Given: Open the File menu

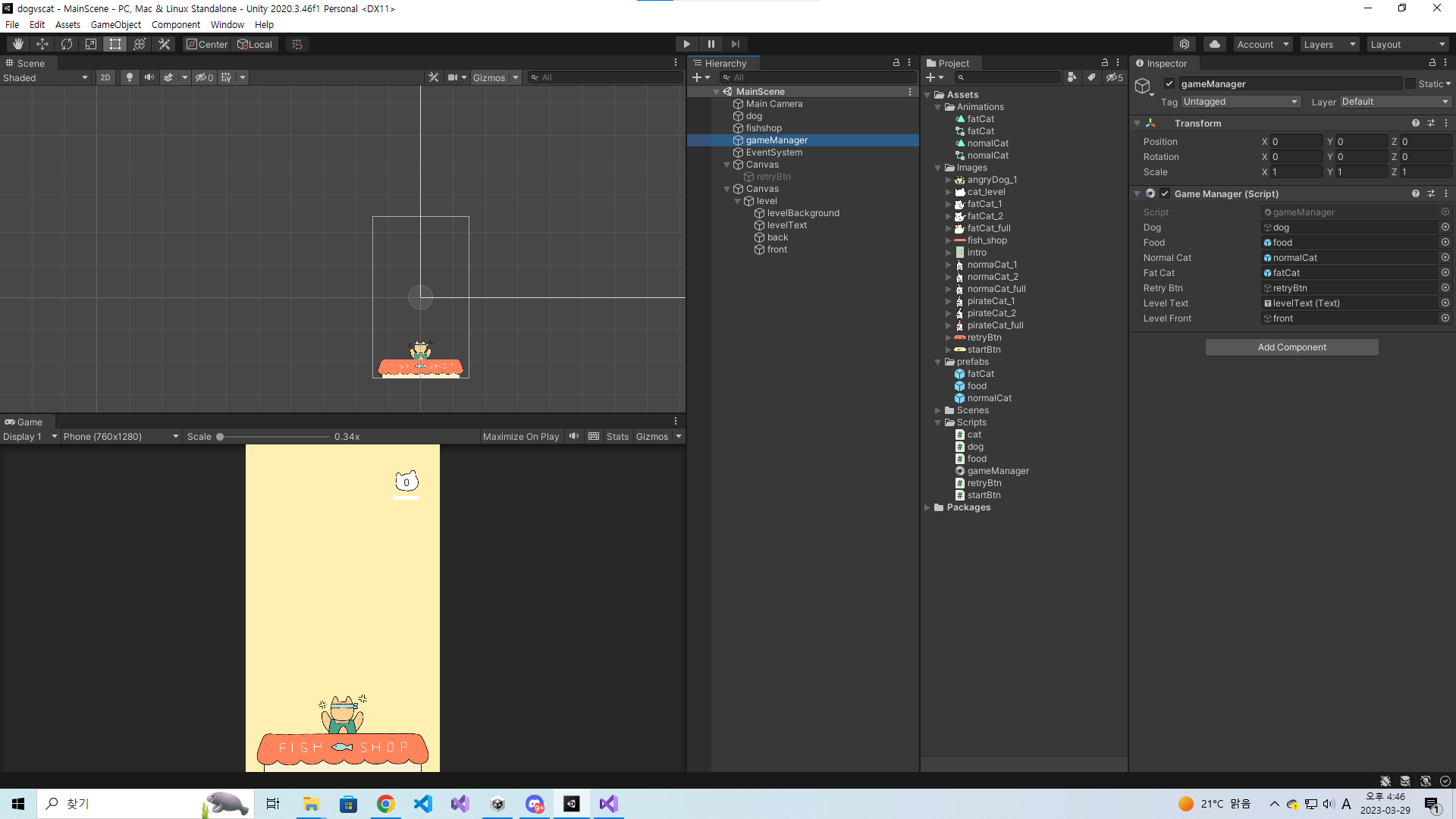Looking at the screenshot, I should [12, 24].
